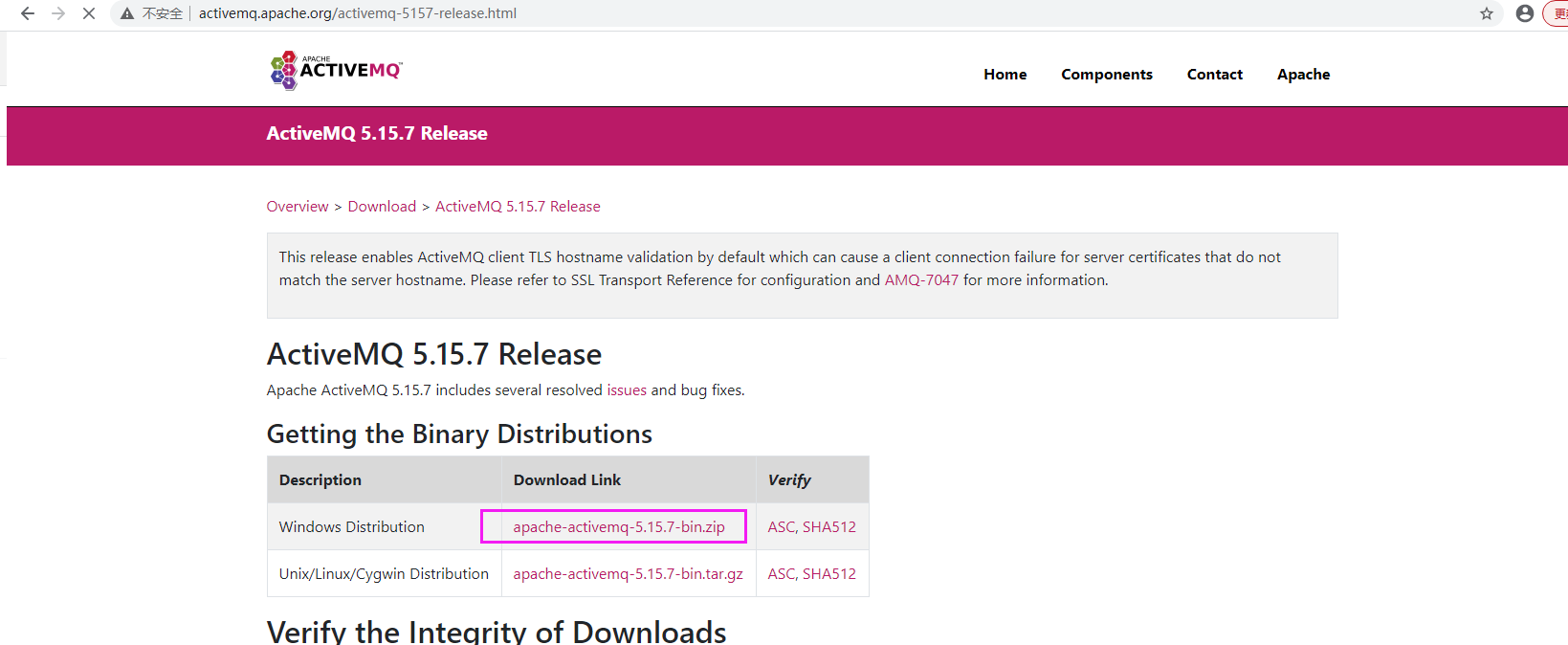The image size is (1568, 645).
Task: Click the Download breadcrumb link
Action: tap(382, 207)
